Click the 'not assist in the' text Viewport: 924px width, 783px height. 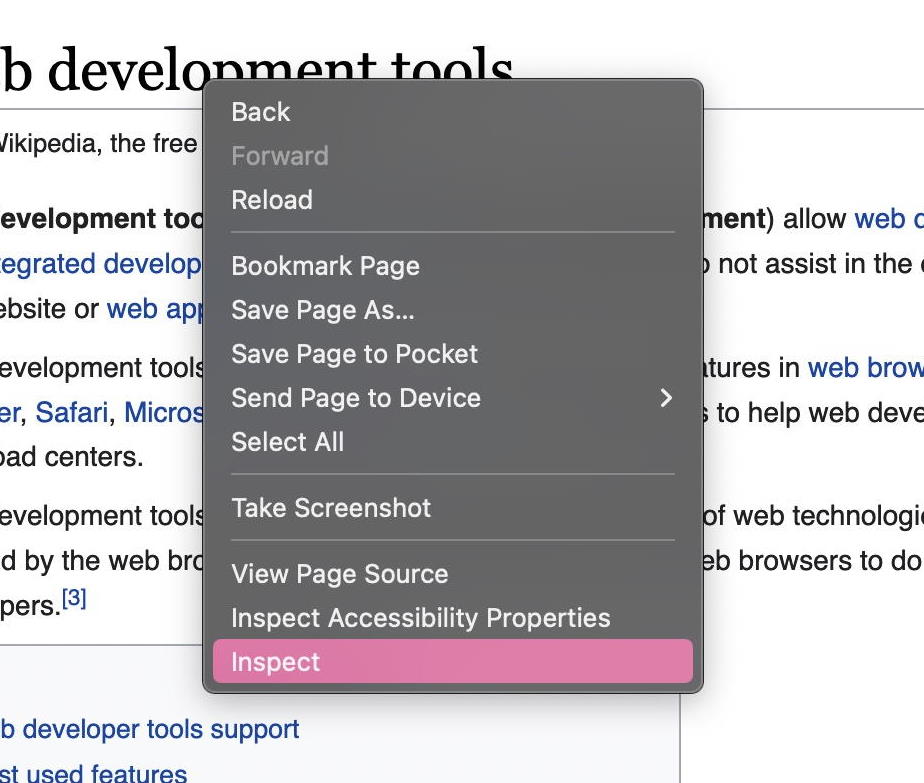(x=816, y=264)
